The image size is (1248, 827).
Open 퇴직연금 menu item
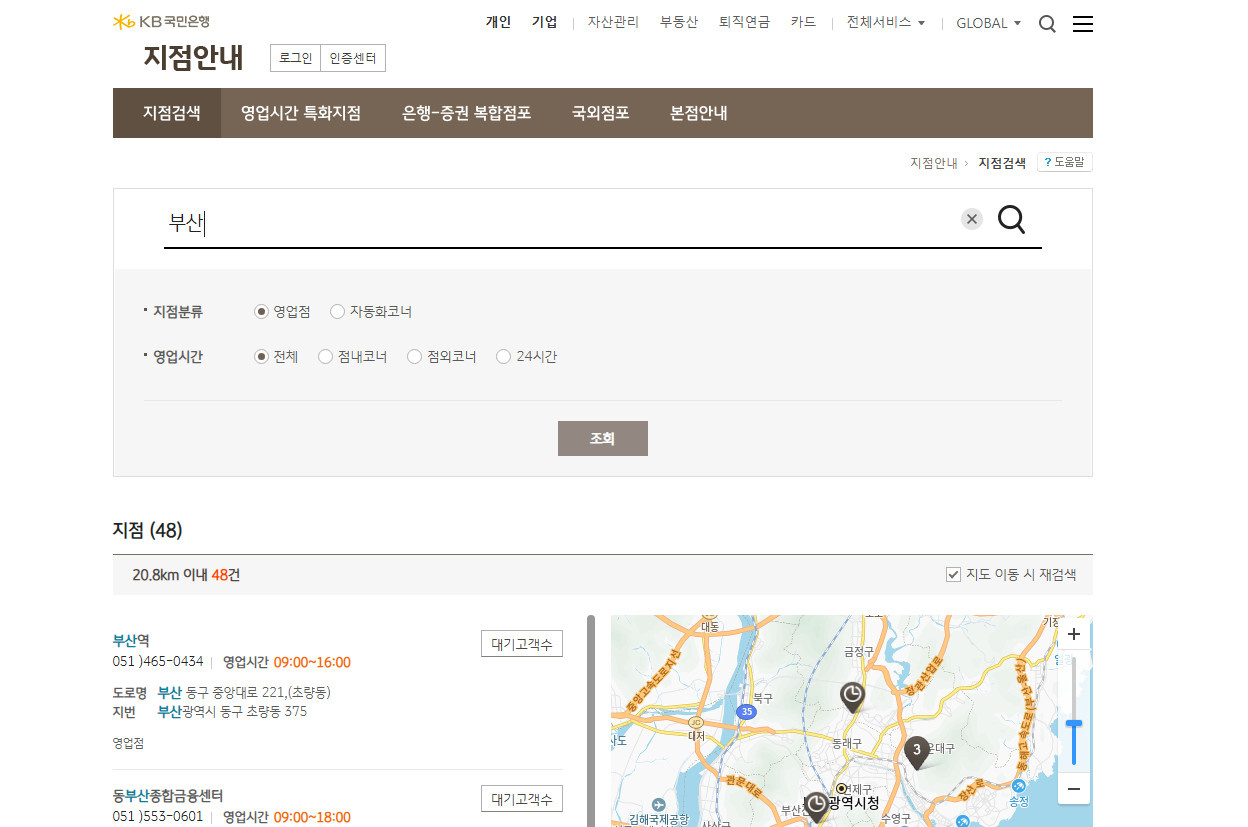click(x=744, y=22)
